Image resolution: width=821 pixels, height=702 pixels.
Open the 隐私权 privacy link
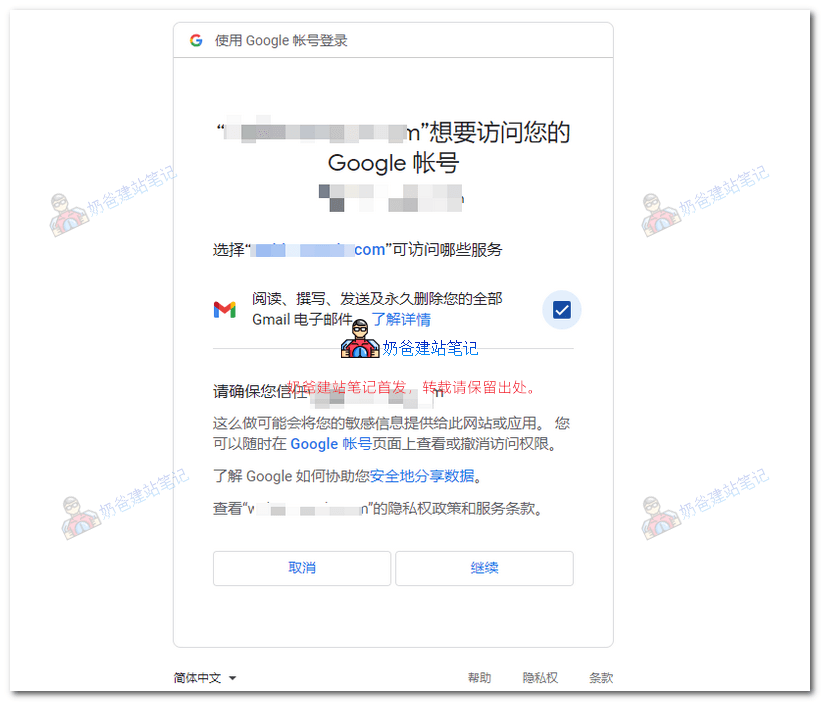[x=541, y=677]
